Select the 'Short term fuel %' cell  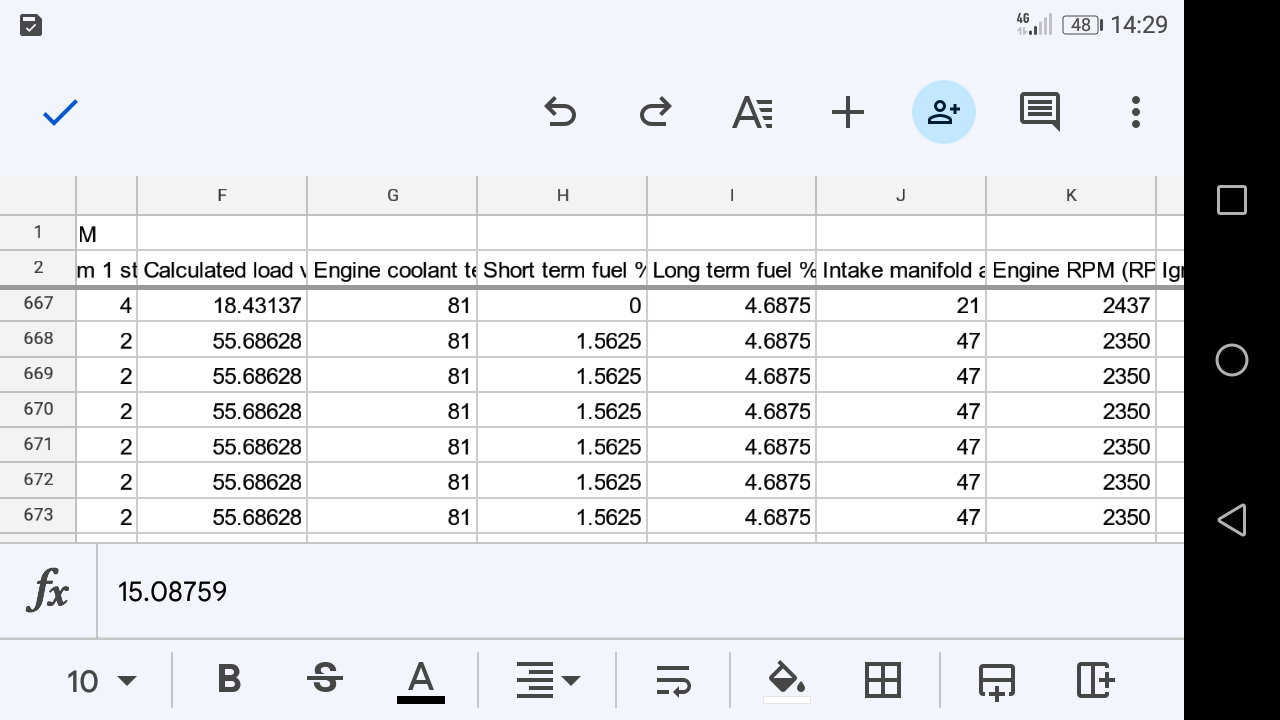click(562, 269)
